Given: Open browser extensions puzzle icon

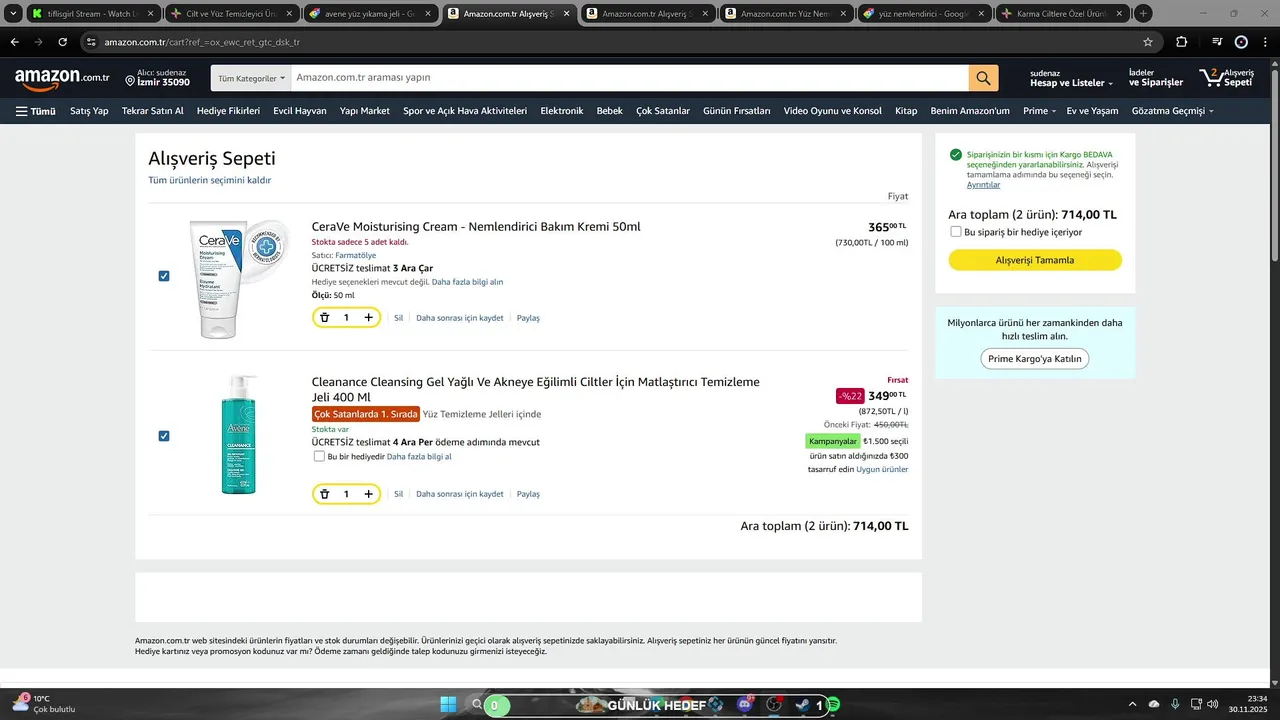Looking at the screenshot, I should click(1182, 42).
